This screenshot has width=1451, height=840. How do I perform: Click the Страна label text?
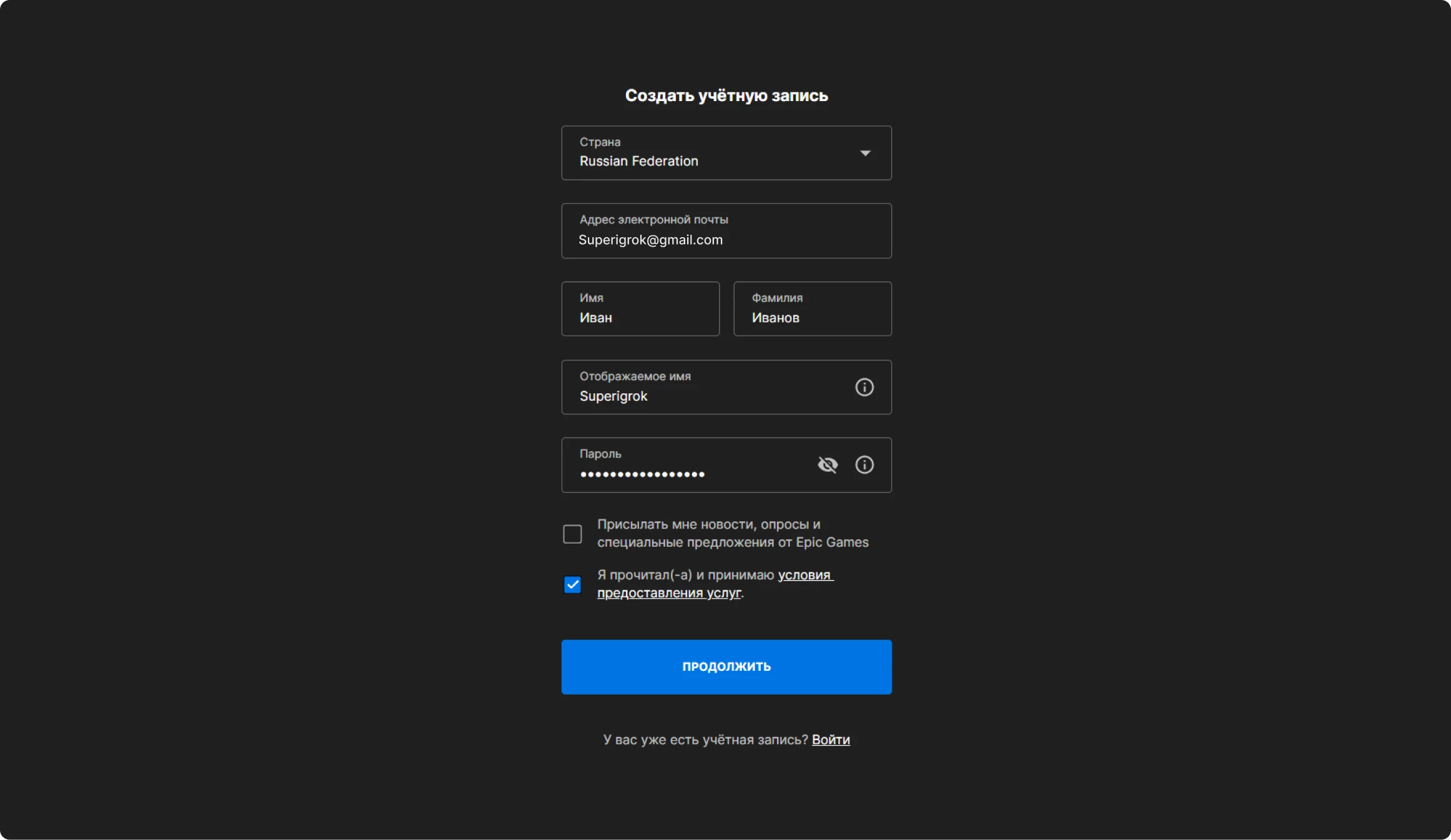pyautogui.click(x=600, y=142)
